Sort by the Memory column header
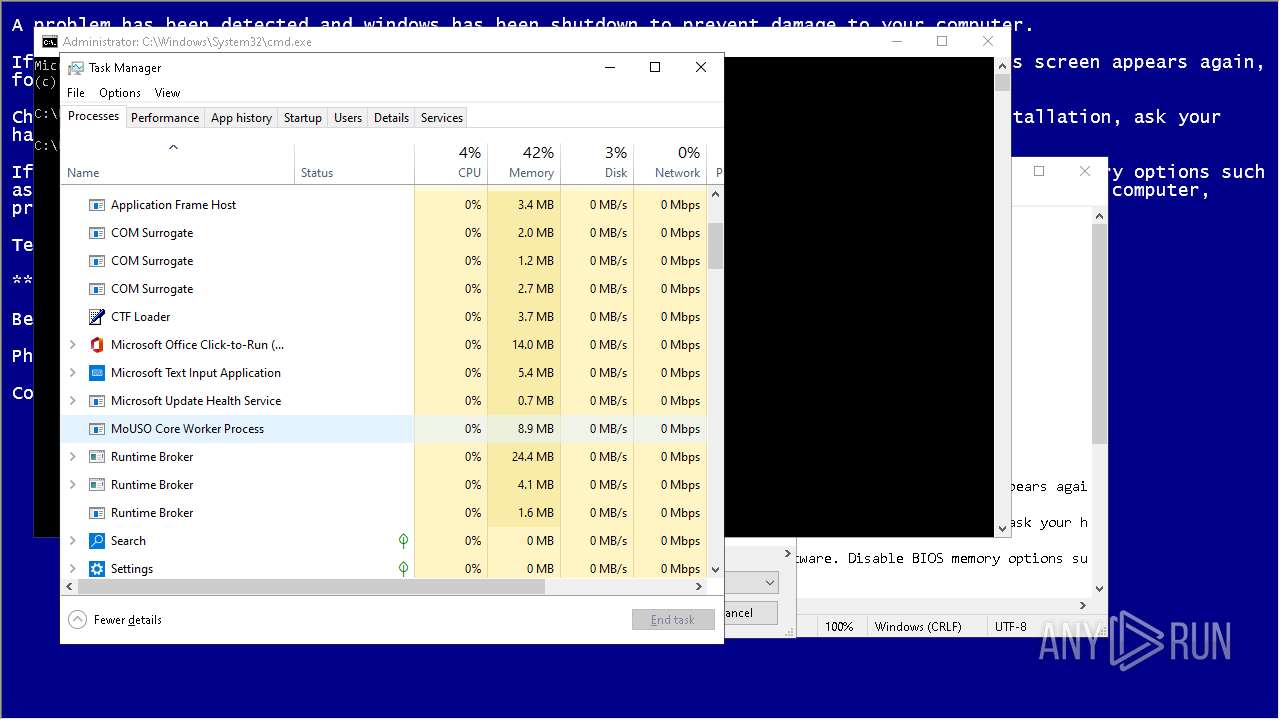Viewport: 1280px width, 720px height. click(524, 163)
